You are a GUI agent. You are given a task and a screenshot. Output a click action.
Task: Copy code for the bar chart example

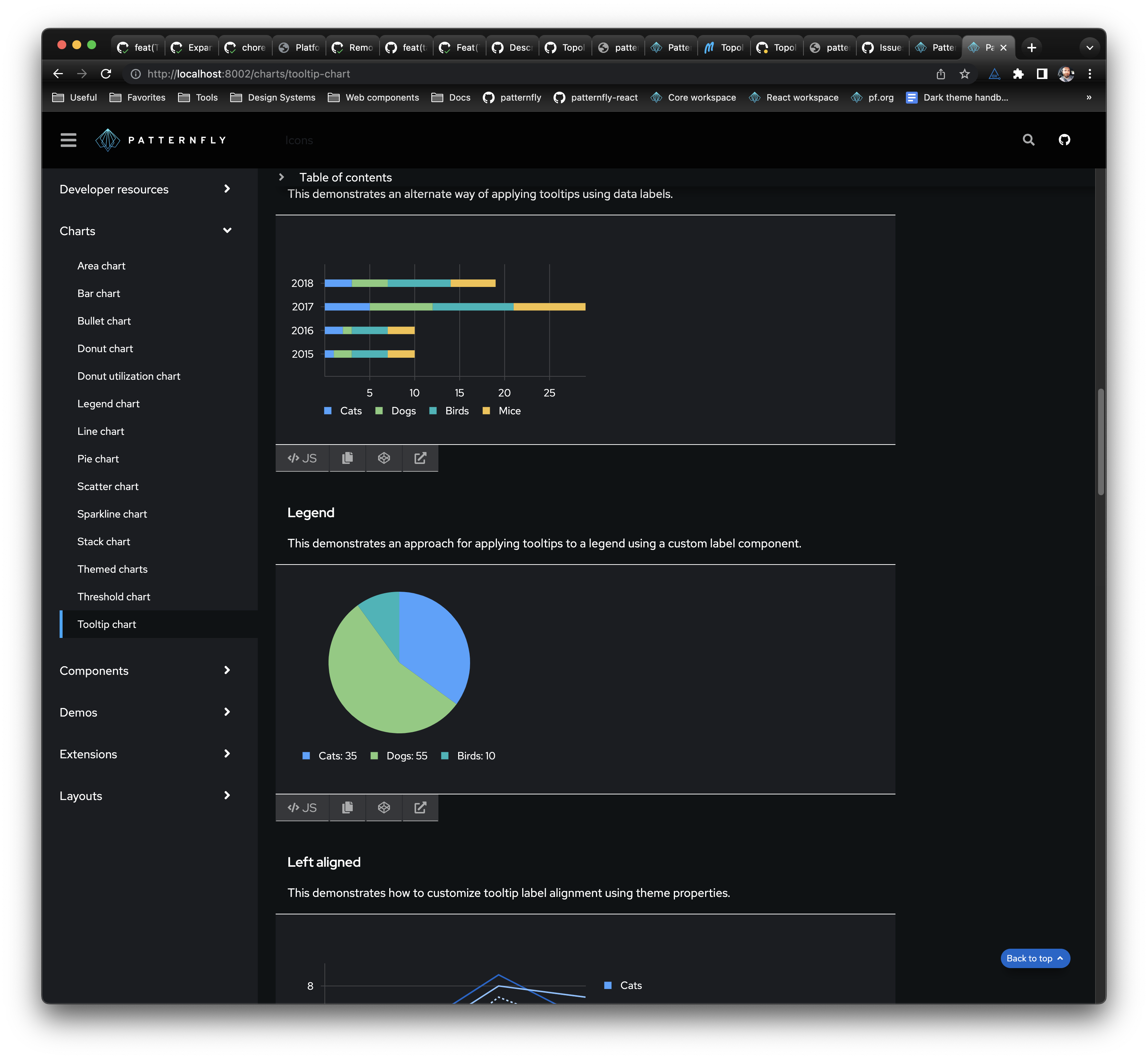[347, 458]
